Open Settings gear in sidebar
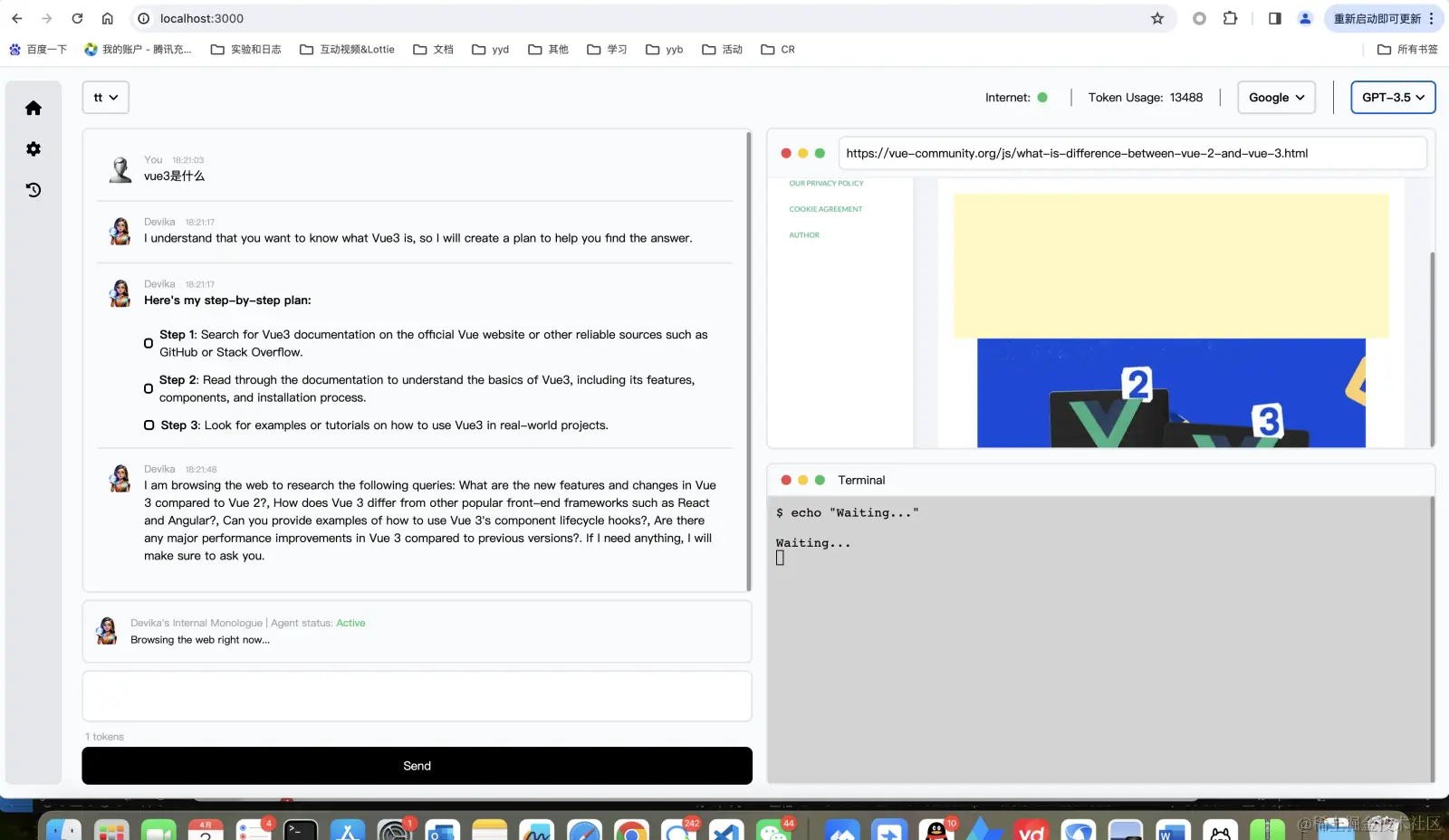The width and height of the screenshot is (1449, 840). tap(34, 148)
